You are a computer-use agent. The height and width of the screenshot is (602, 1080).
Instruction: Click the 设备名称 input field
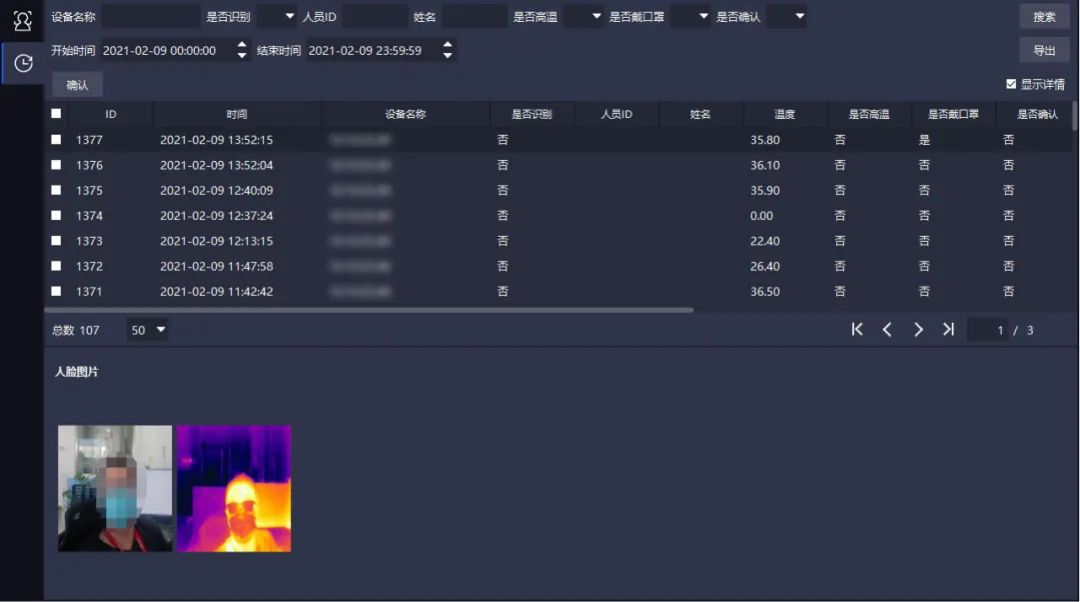pos(150,17)
